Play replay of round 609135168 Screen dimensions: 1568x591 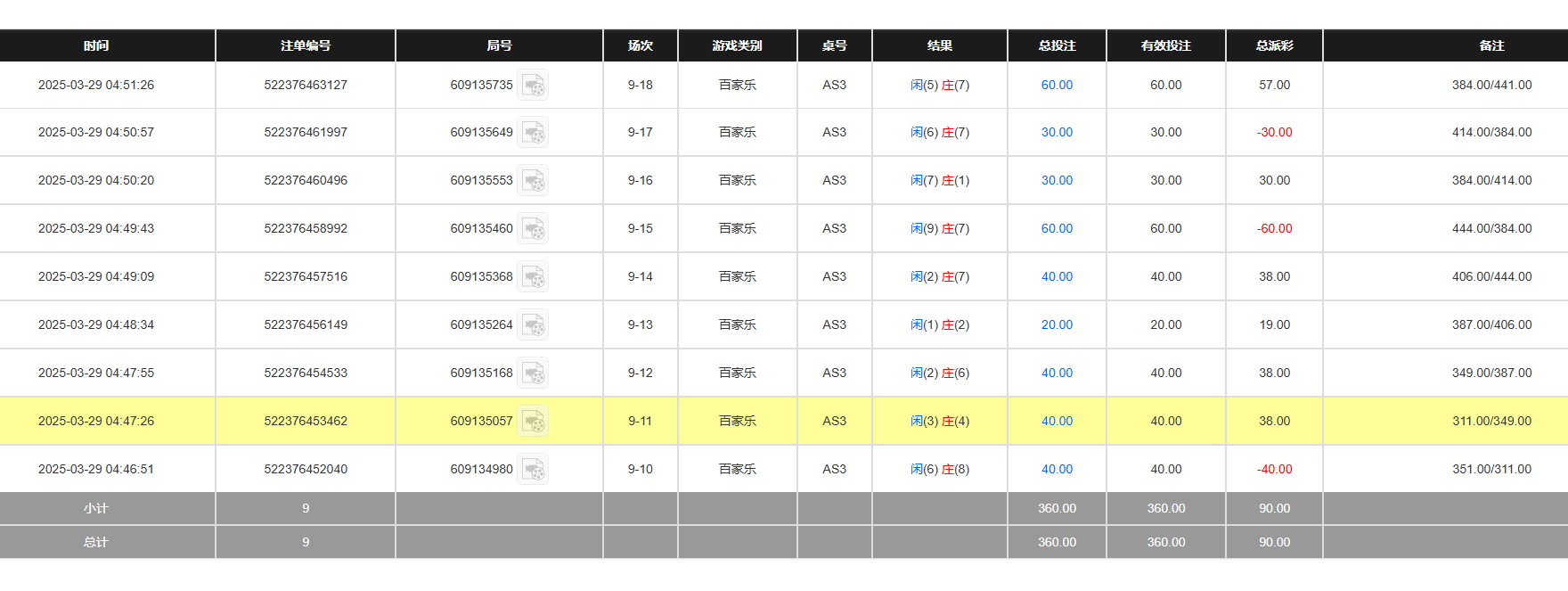coord(533,373)
